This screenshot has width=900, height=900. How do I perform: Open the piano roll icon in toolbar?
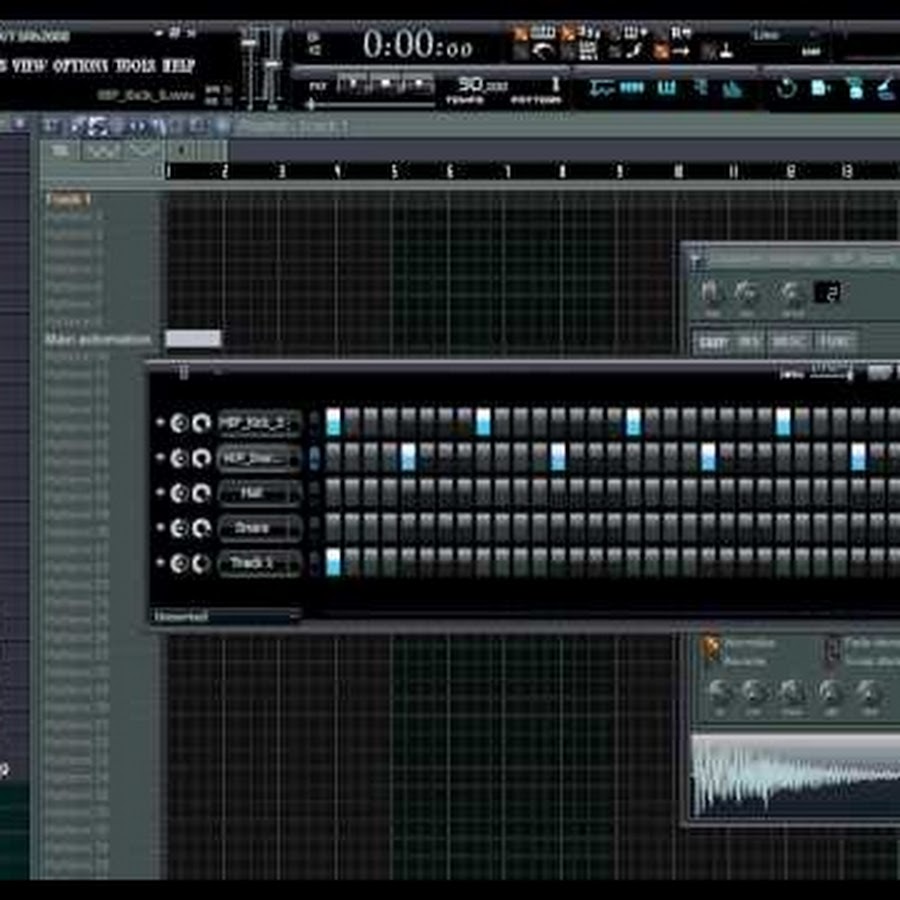(664, 89)
